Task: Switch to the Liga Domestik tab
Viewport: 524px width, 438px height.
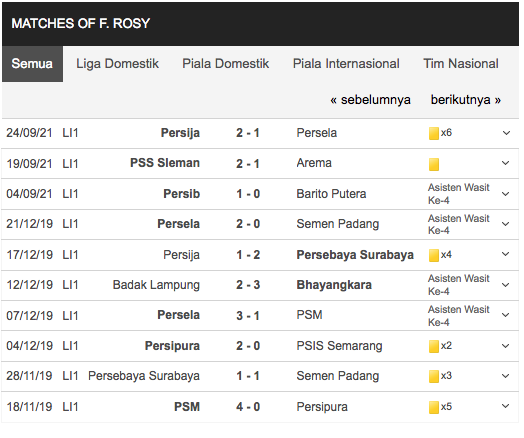Action: [117, 64]
